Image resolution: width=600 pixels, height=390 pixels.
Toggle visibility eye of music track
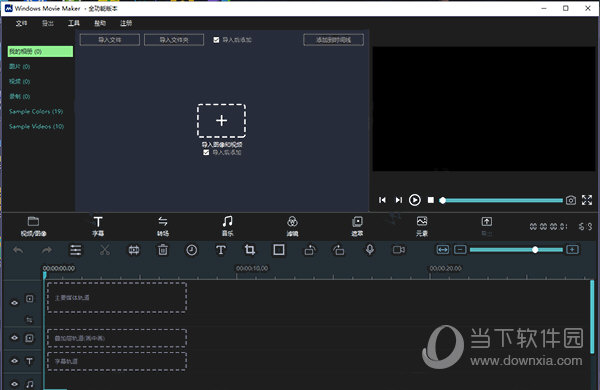pos(15,384)
